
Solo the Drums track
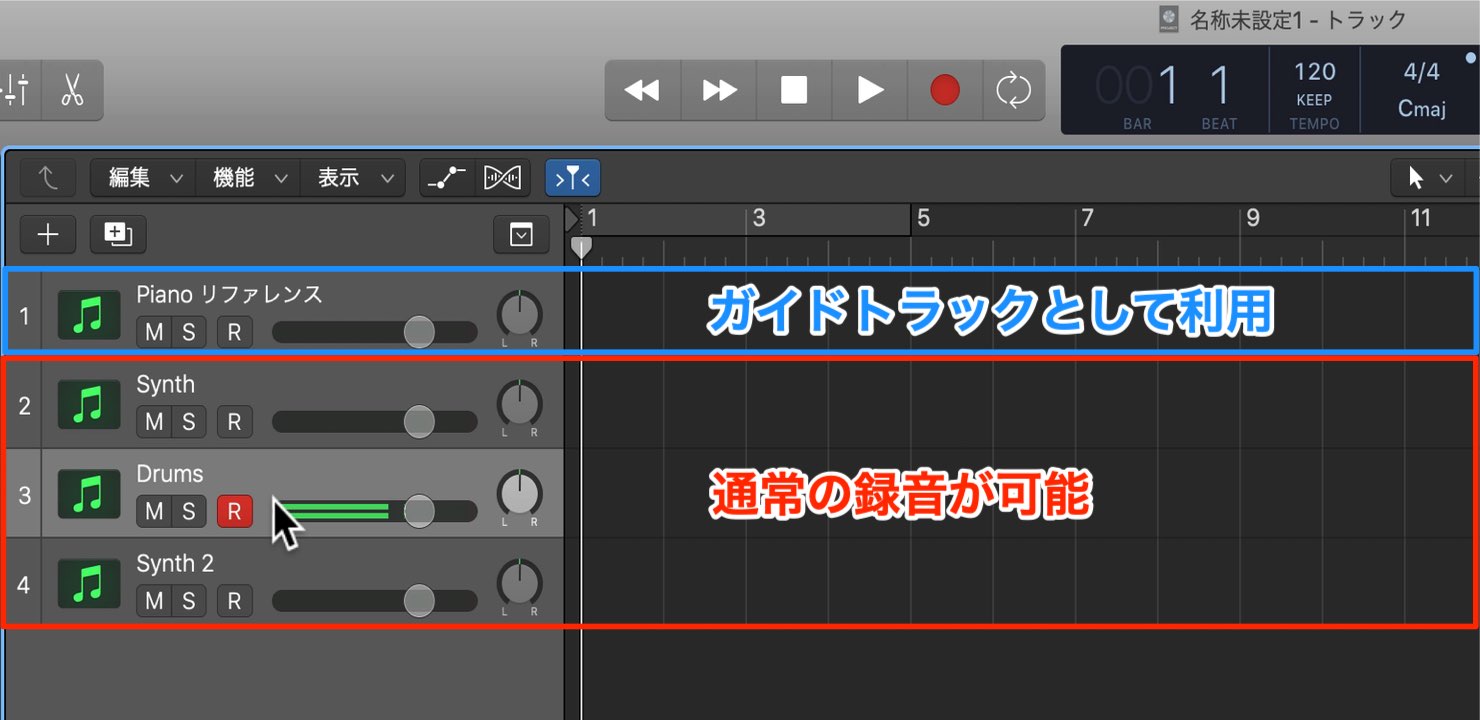[188, 512]
